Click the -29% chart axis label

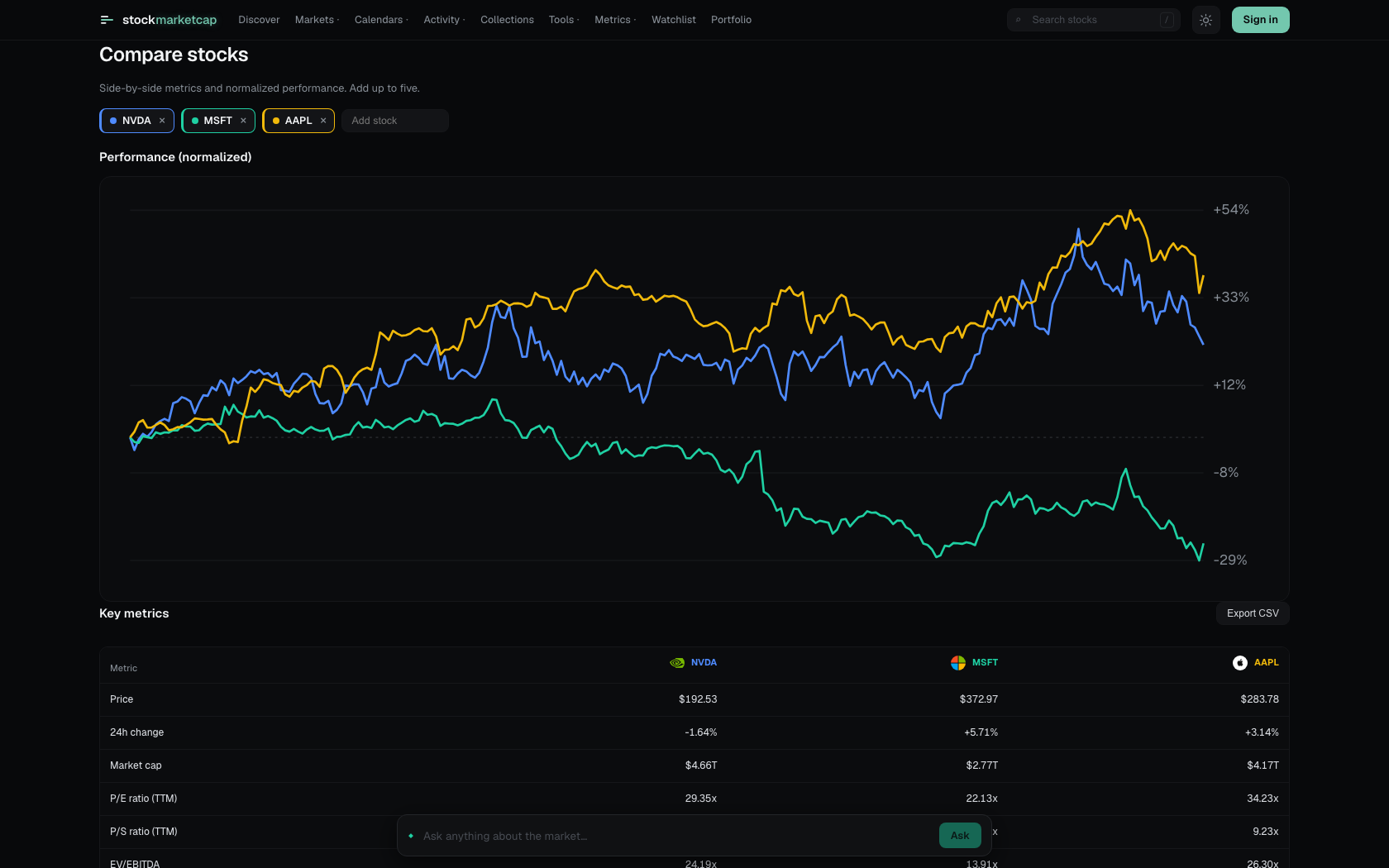[x=1230, y=560]
